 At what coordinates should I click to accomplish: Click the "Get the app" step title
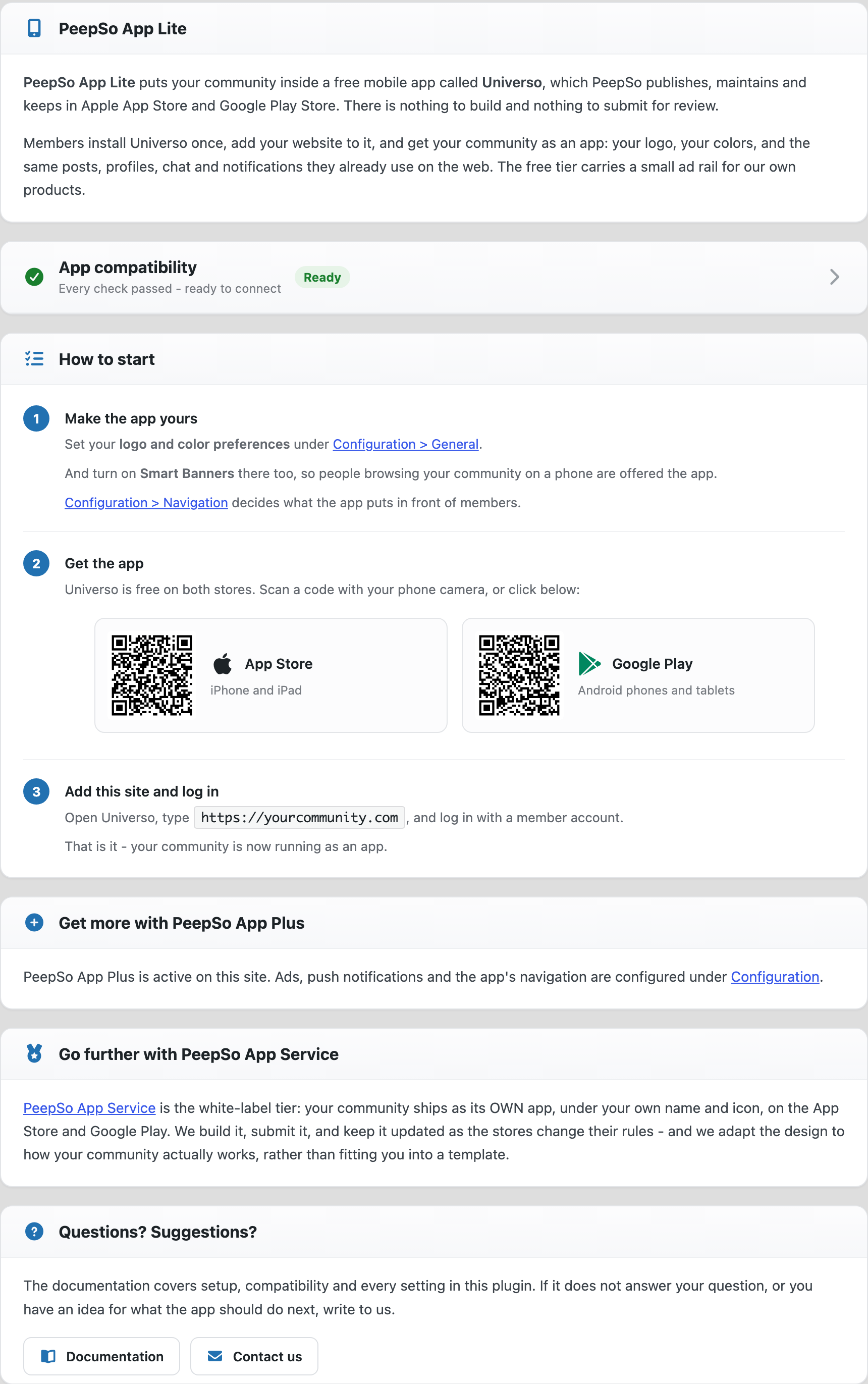[x=104, y=563]
